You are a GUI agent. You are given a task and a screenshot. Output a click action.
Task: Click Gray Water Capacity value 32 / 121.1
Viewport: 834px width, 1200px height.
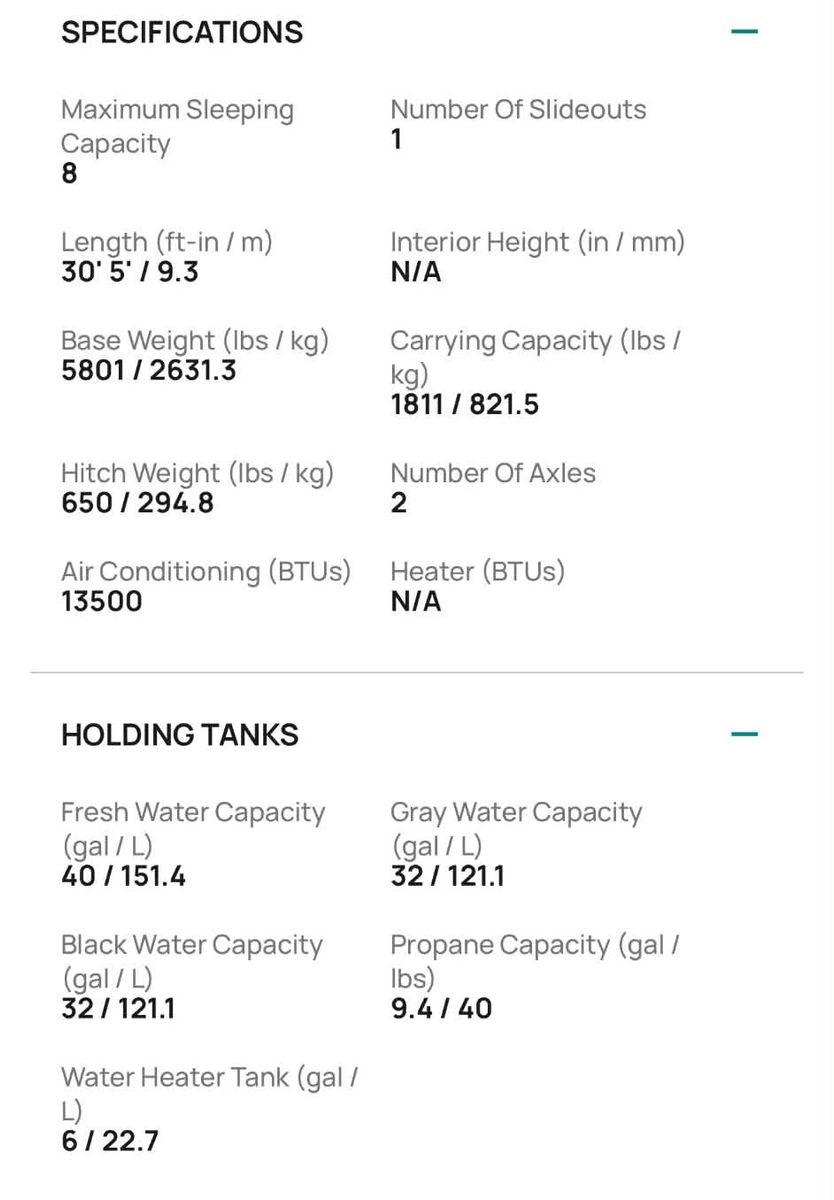click(447, 877)
